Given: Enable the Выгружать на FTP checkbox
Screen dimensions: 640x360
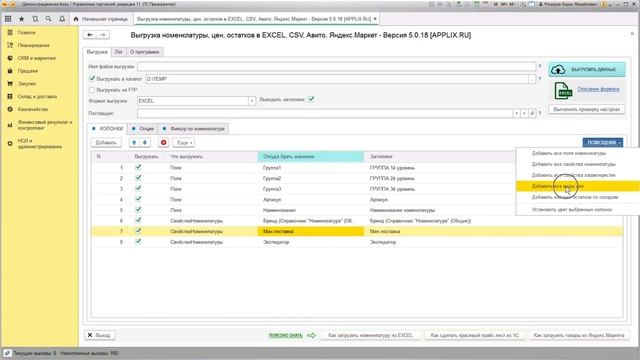Looking at the screenshot, I should click(x=92, y=89).
